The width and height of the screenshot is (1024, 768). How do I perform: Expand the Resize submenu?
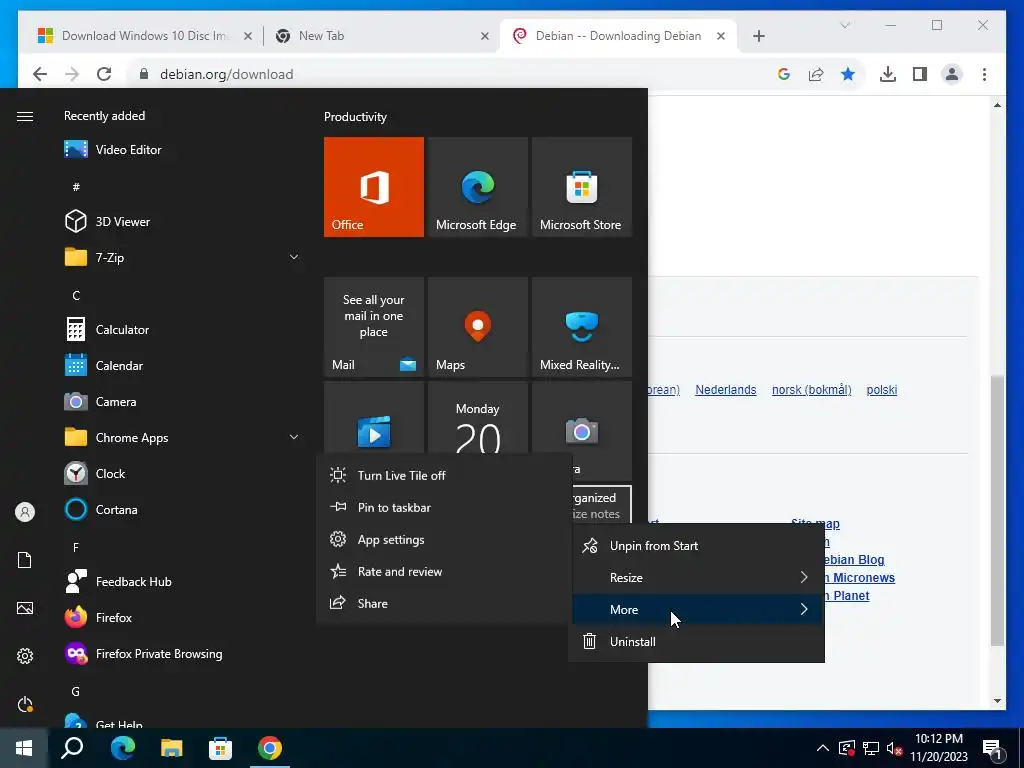pyautogui.click(x=697, y=577)
